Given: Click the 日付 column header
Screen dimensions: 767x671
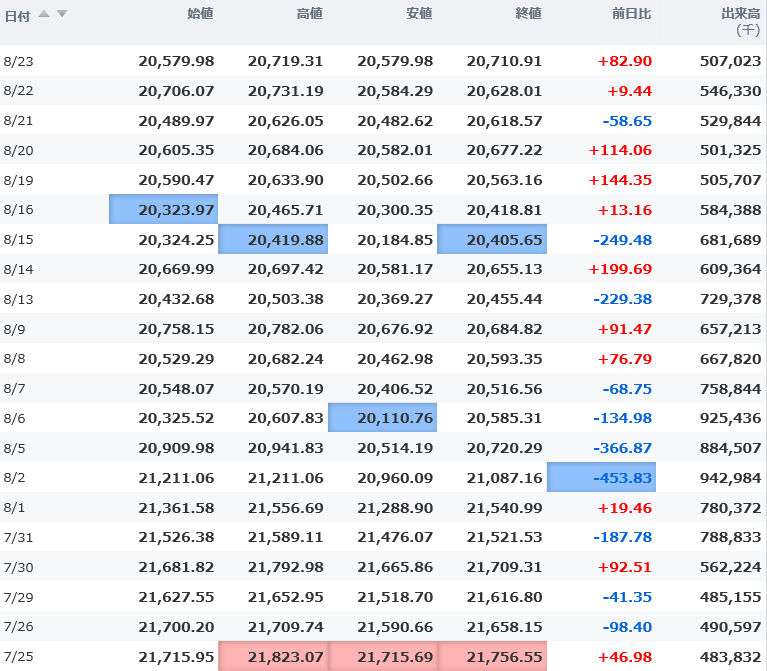Looking at the screenshot, I should pyautogui.click(x=18, y=15).
